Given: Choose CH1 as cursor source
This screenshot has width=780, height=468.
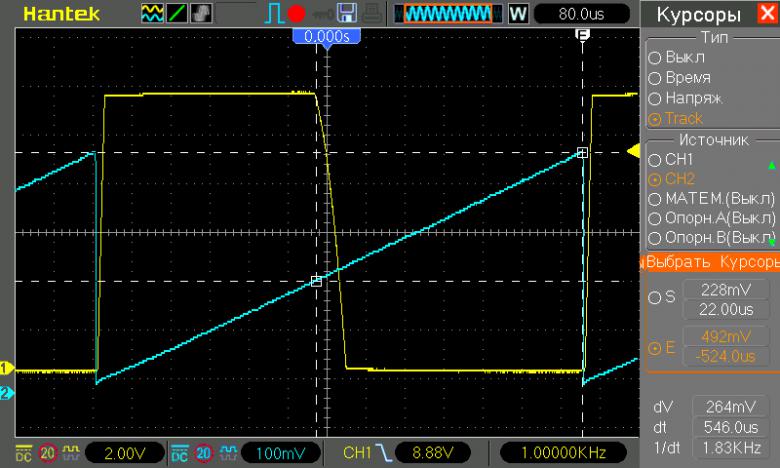Looking at the screenshot, I should [x=653, y=159].
